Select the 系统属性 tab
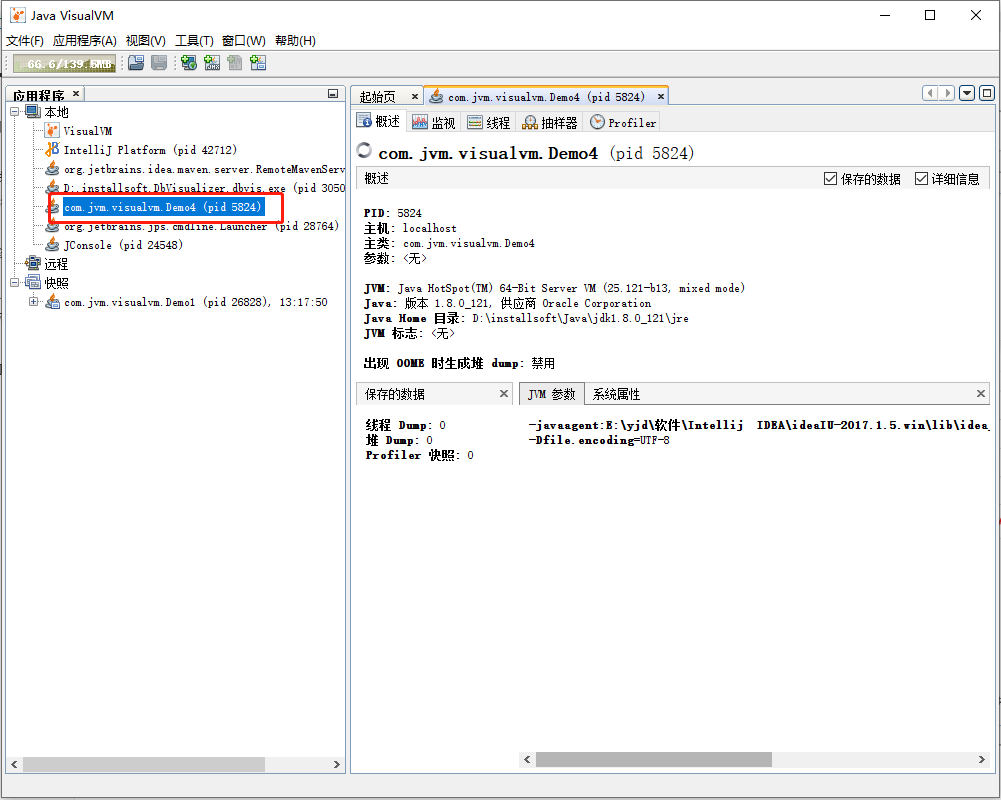Screen dimensions: 1001x800 pyautogui.click(x=616, y=394)
